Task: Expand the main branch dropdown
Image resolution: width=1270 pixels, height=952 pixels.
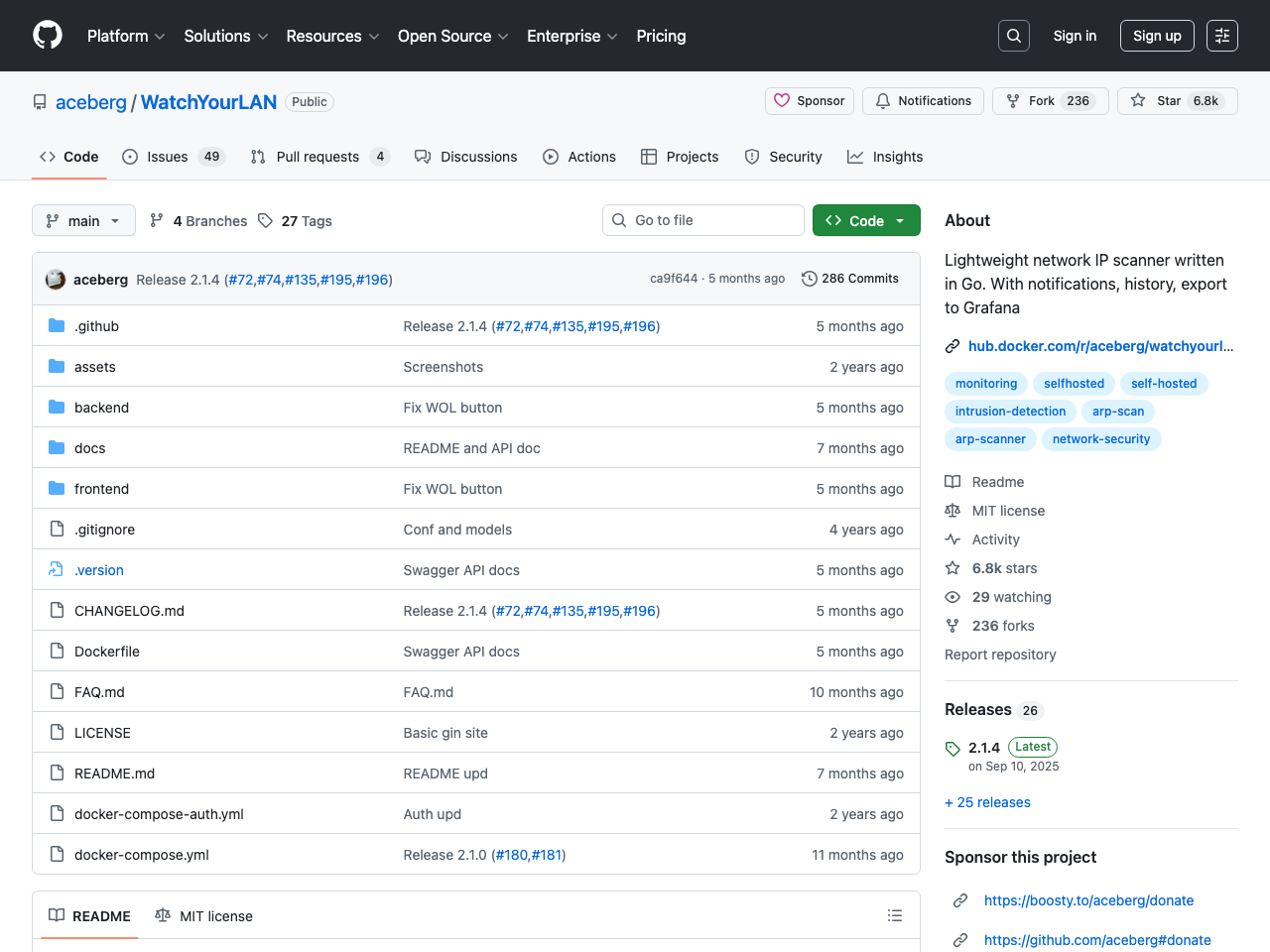Action: tap(83, 221)
